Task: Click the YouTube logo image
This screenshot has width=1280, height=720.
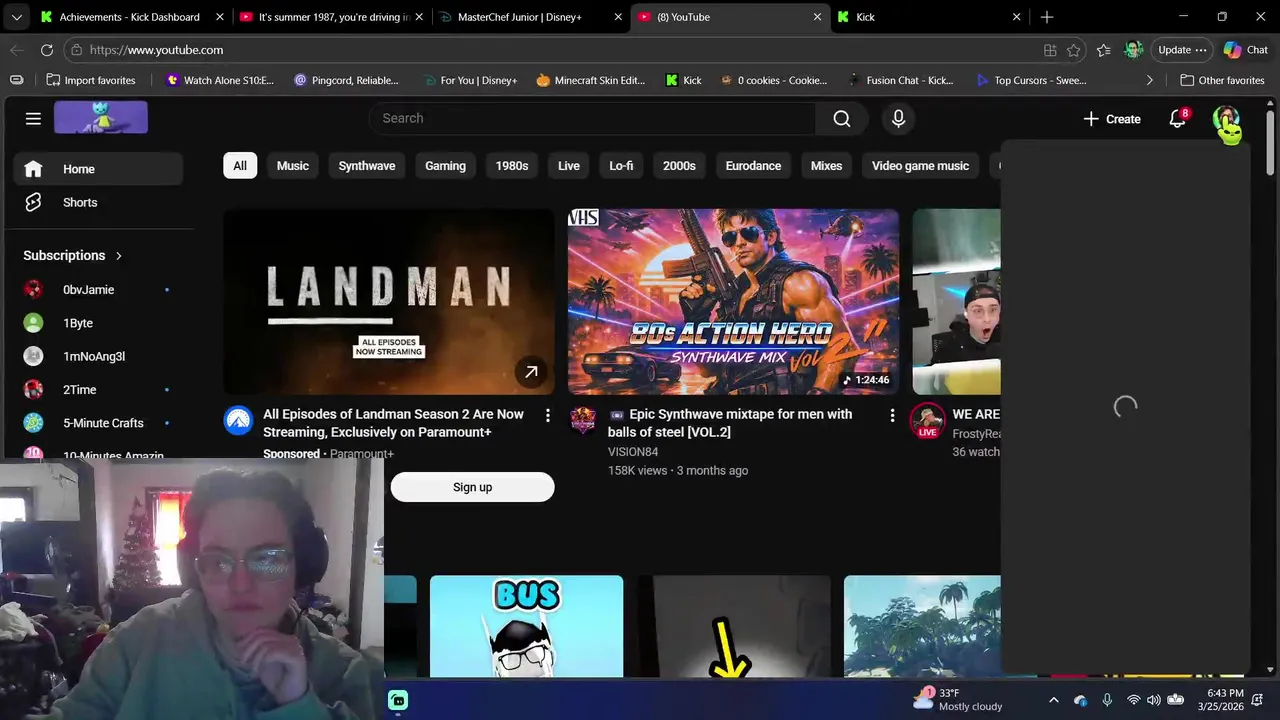Action: pyautogui.click(x=101, y=117)
